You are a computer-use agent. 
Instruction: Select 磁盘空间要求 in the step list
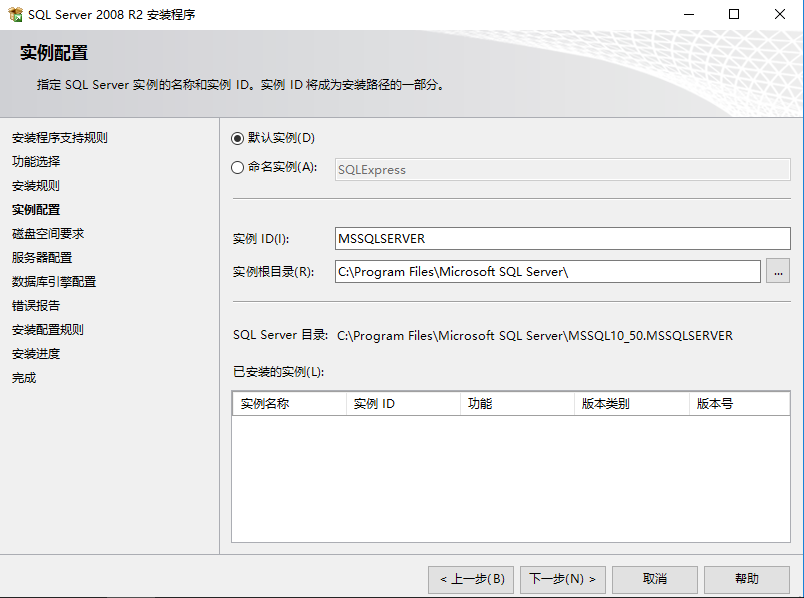tap(48, 234)
